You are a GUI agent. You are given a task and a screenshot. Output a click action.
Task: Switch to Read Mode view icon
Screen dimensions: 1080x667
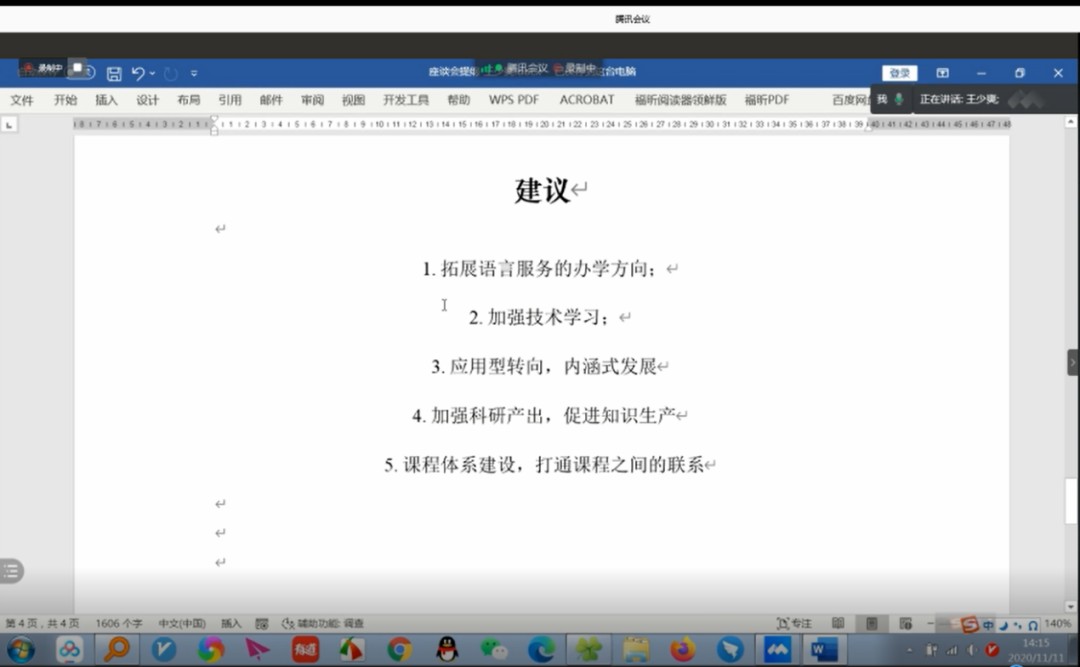tap(838, 623)
